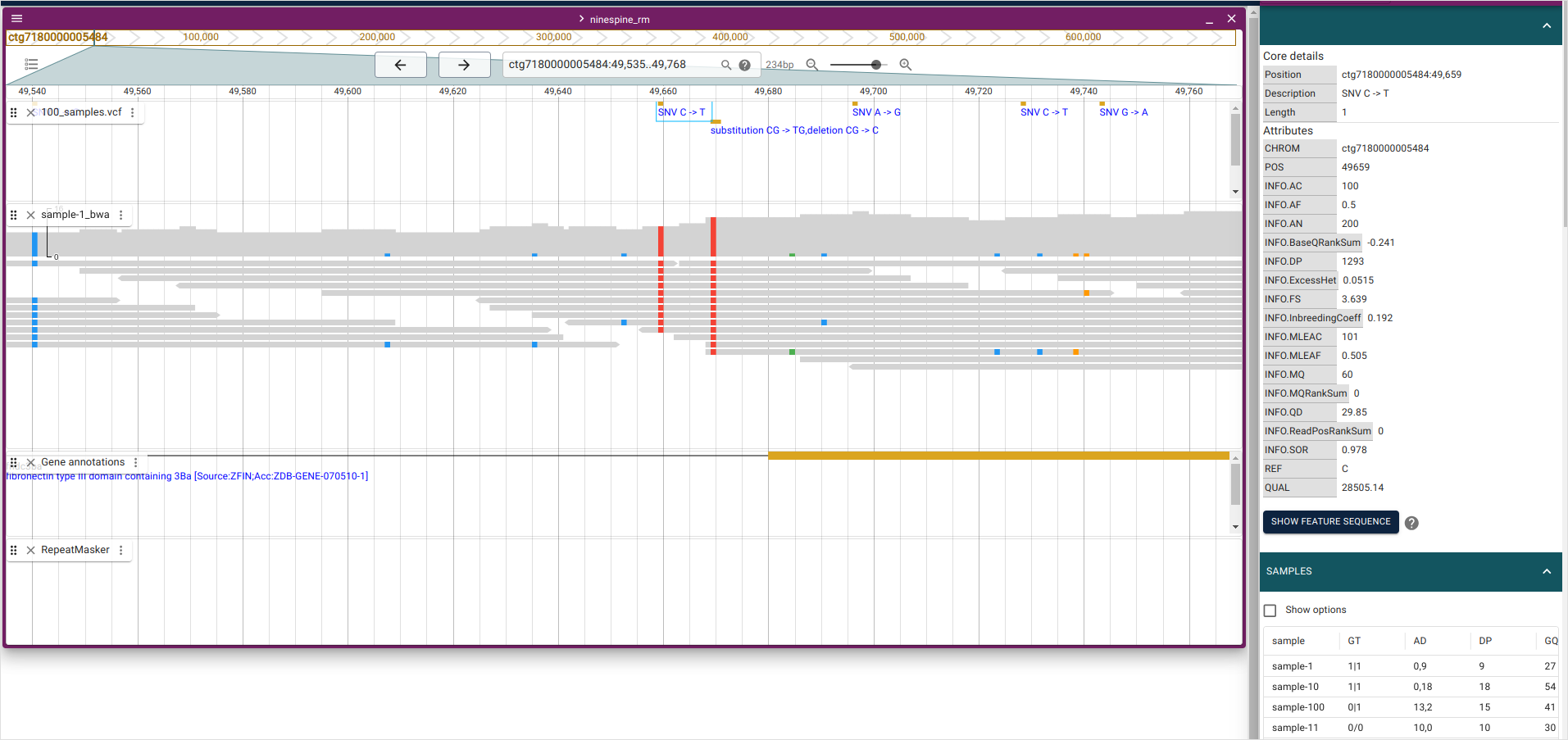Sort by the DP column header
Viewport: 1568px width, 740px height.
coord(1485,641)
